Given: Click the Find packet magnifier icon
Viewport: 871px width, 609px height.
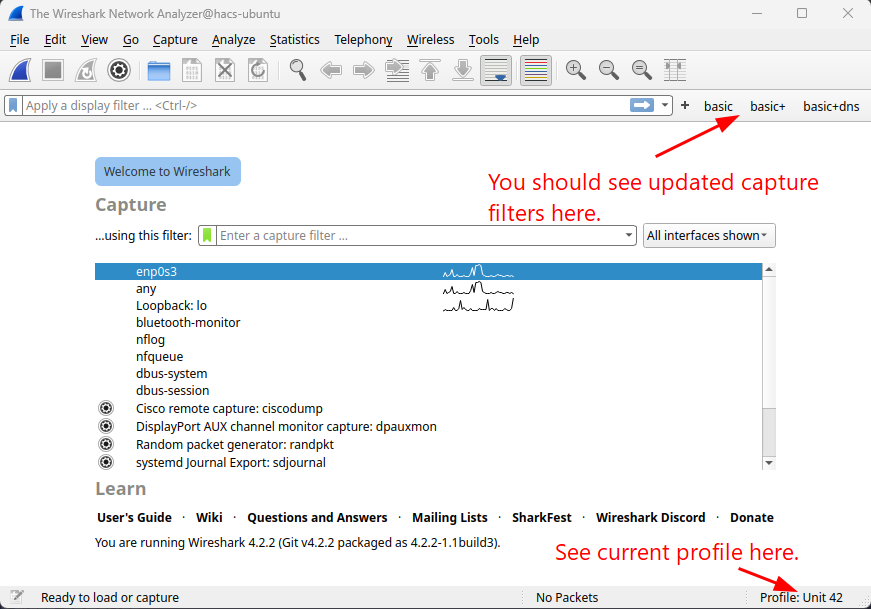Looking at the screenshot, I should tap(298, 70).
